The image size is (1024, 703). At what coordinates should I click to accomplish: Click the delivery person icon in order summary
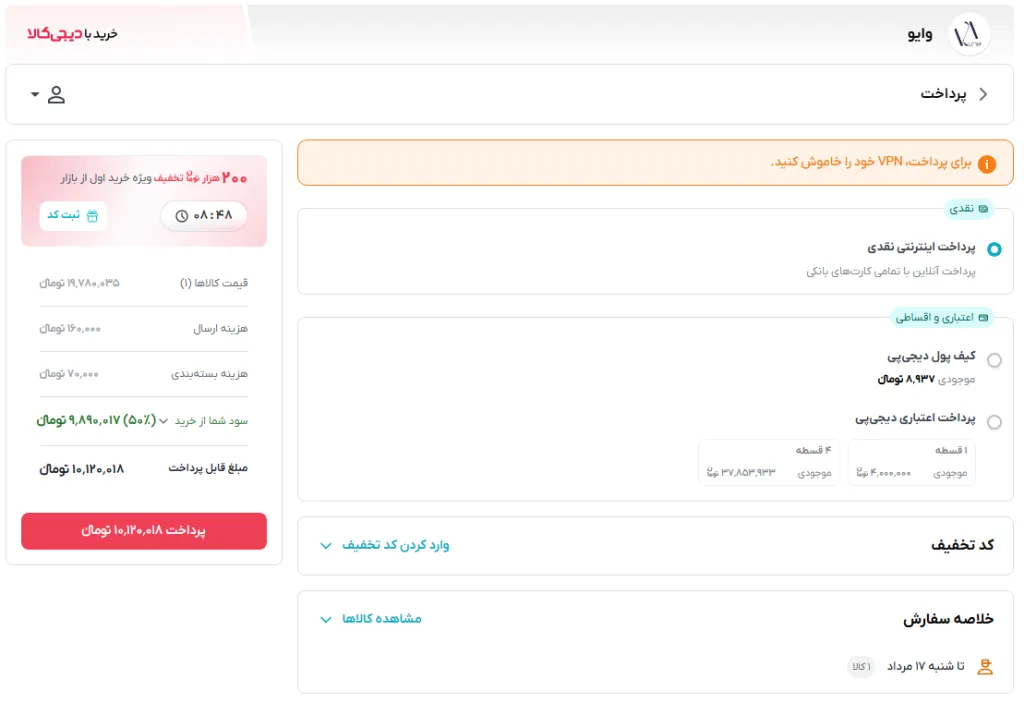pyautogui.click(x=985, y=666)
